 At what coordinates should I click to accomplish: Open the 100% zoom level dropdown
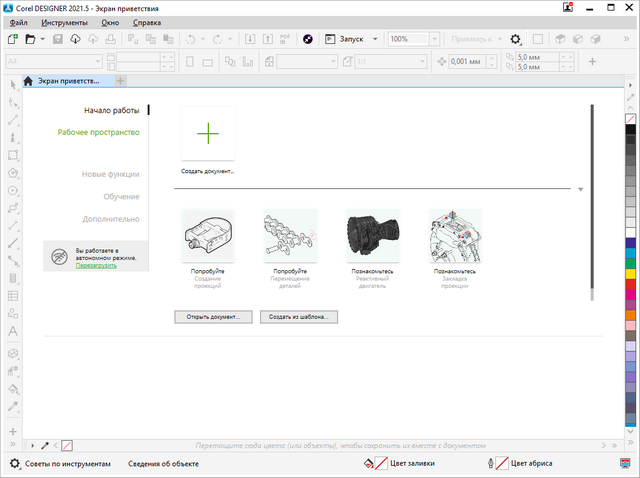click(x=434, y=39)
